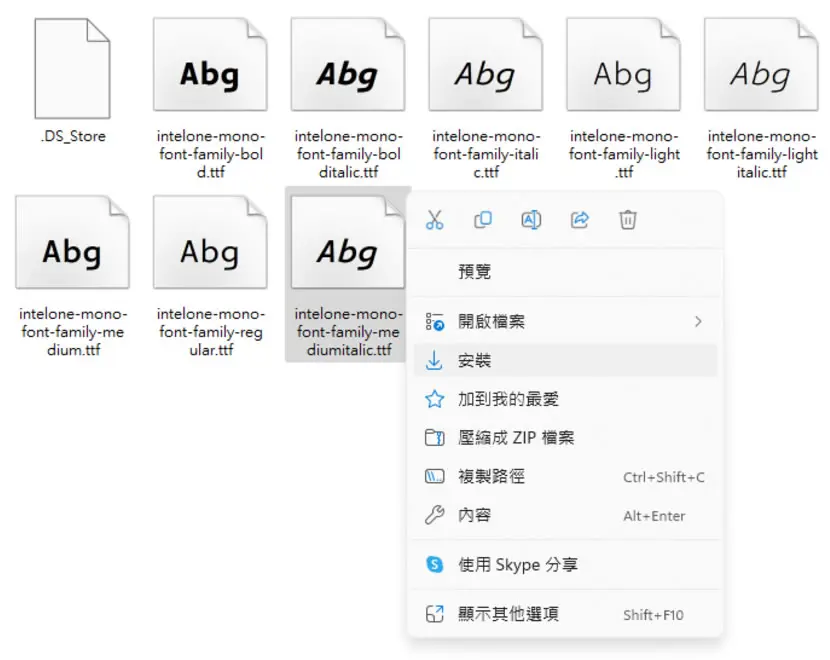This screenshot has width=830, height=660.
Task: Click the Share icon in context menu
Action: coord(580,220)
